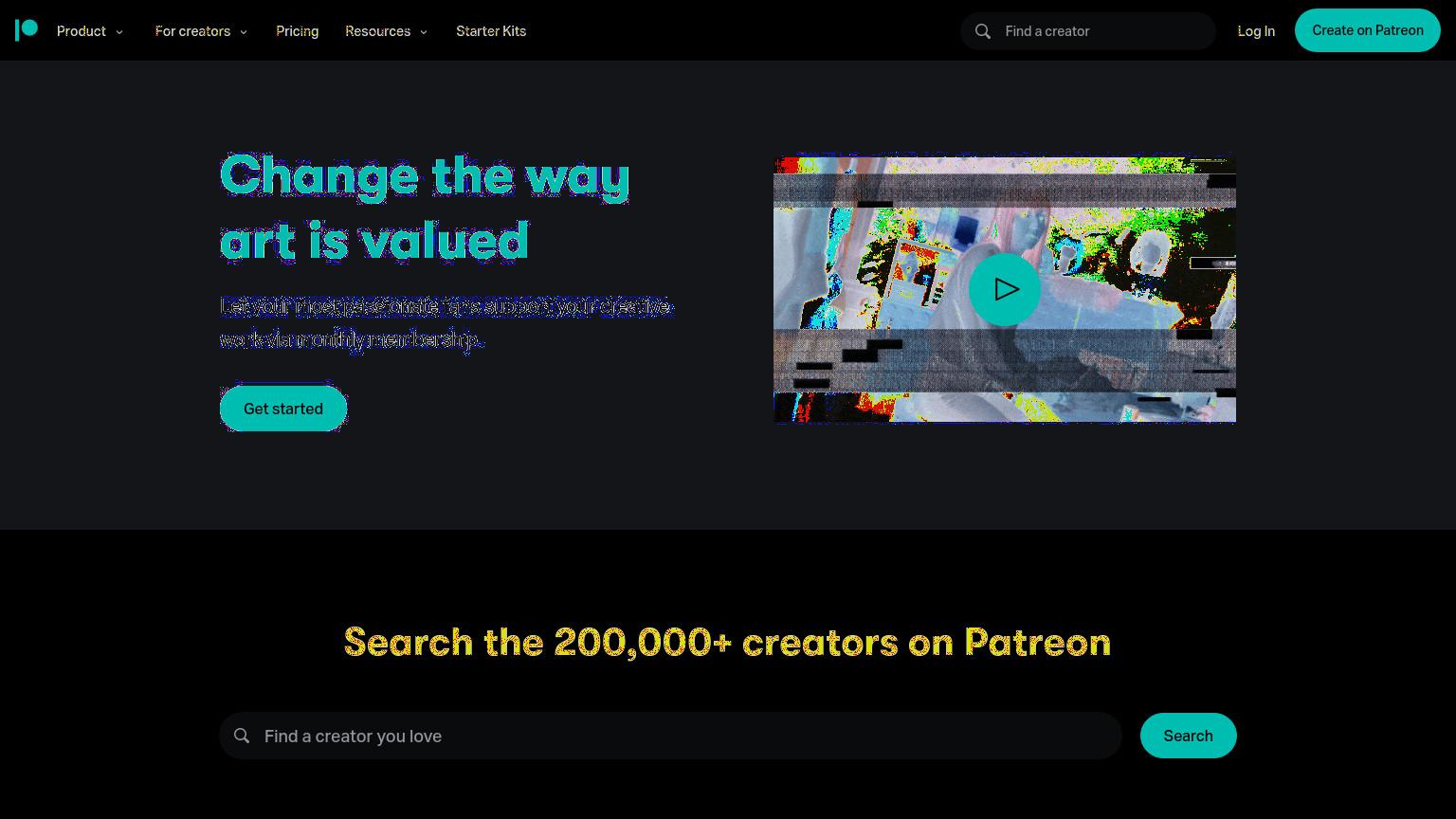Image resolution: width=1456 pixels, height=819 pixels.
Task: Expand the Product dropdown chevron
Action: [x=119, y=32]
